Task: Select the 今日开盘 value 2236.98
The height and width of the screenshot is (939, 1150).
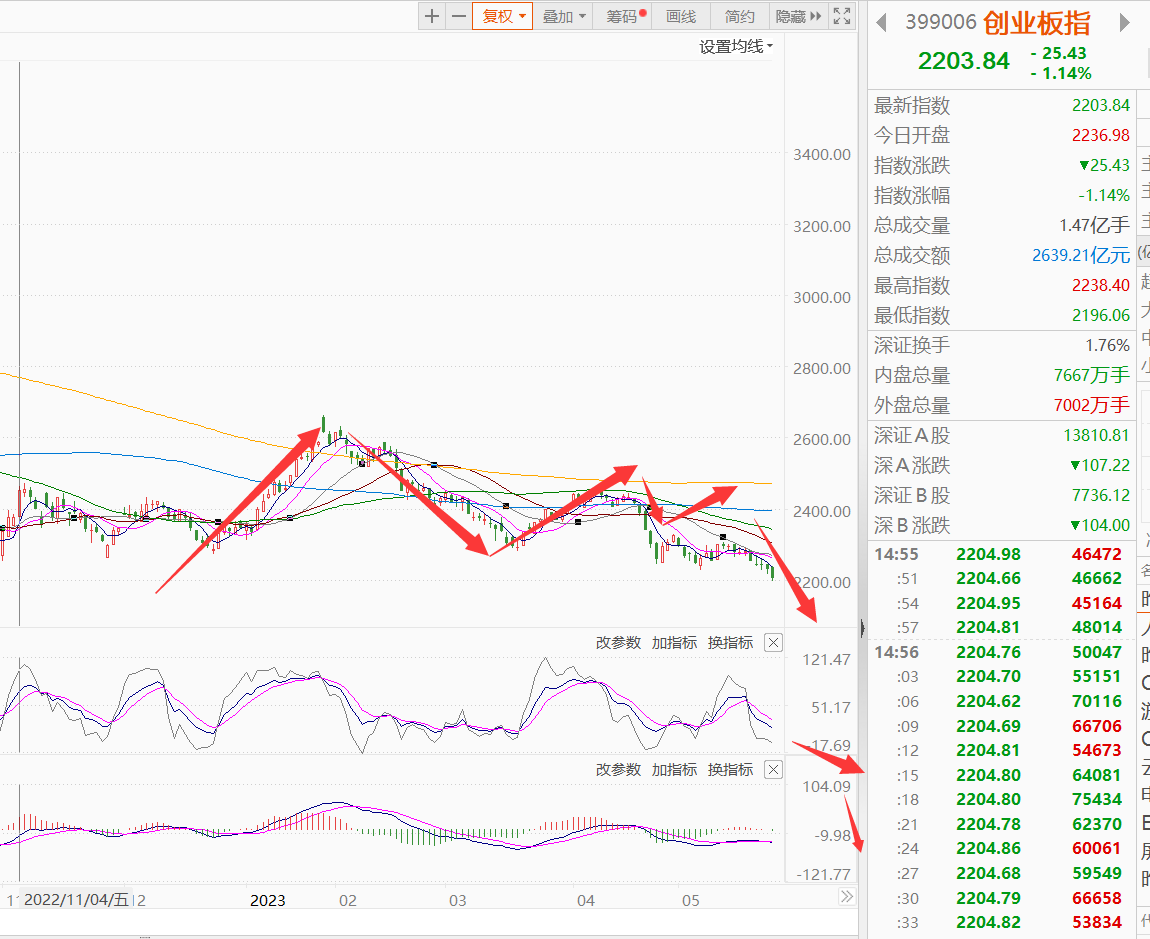Action: [x=1101, y=135]
